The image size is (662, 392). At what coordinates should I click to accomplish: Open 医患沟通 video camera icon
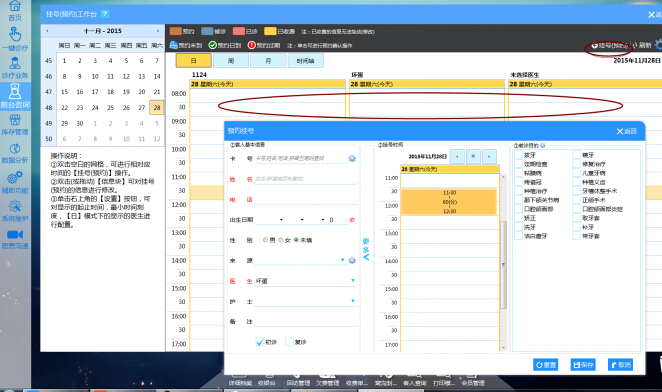(x=15, y=239)
